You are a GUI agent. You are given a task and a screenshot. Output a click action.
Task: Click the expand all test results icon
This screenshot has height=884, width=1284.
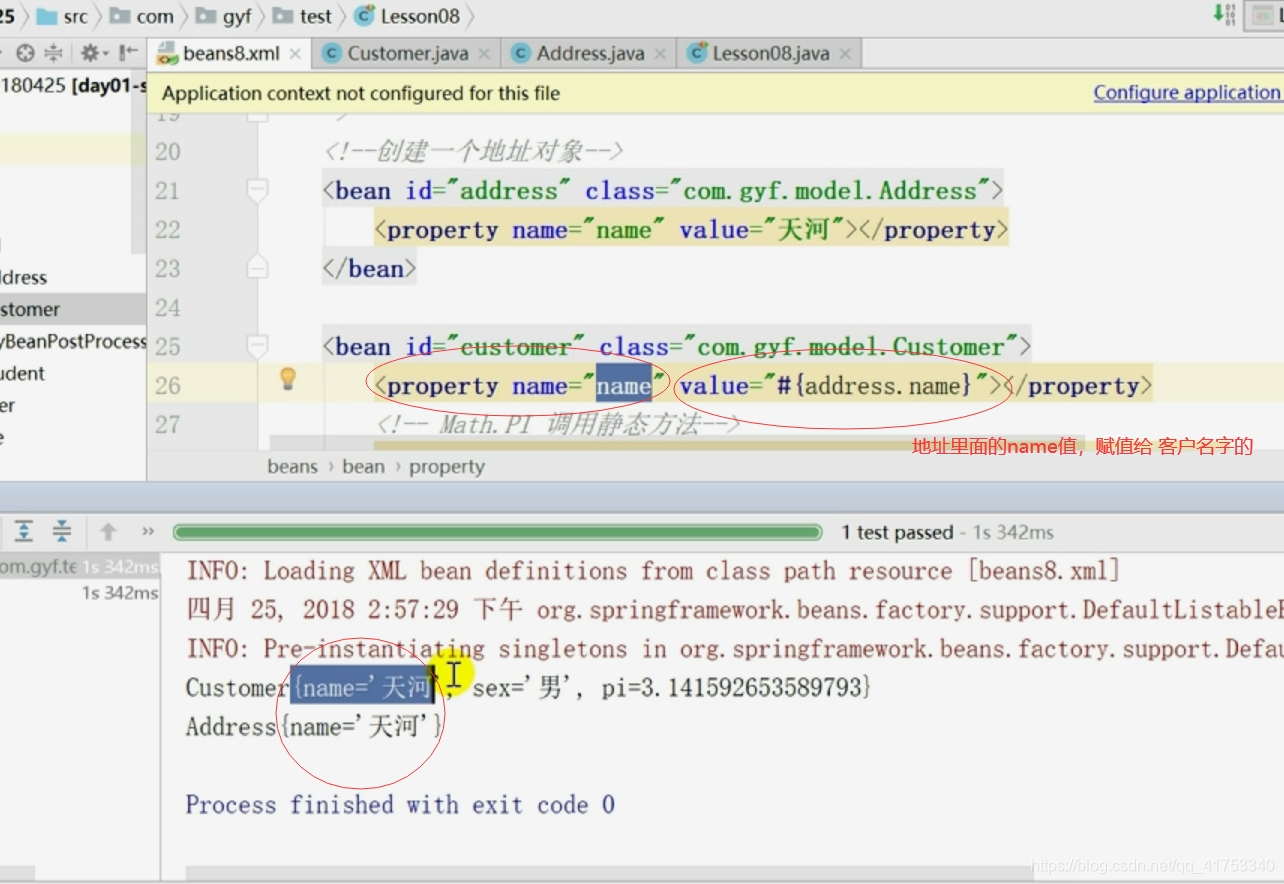point(24,532)
